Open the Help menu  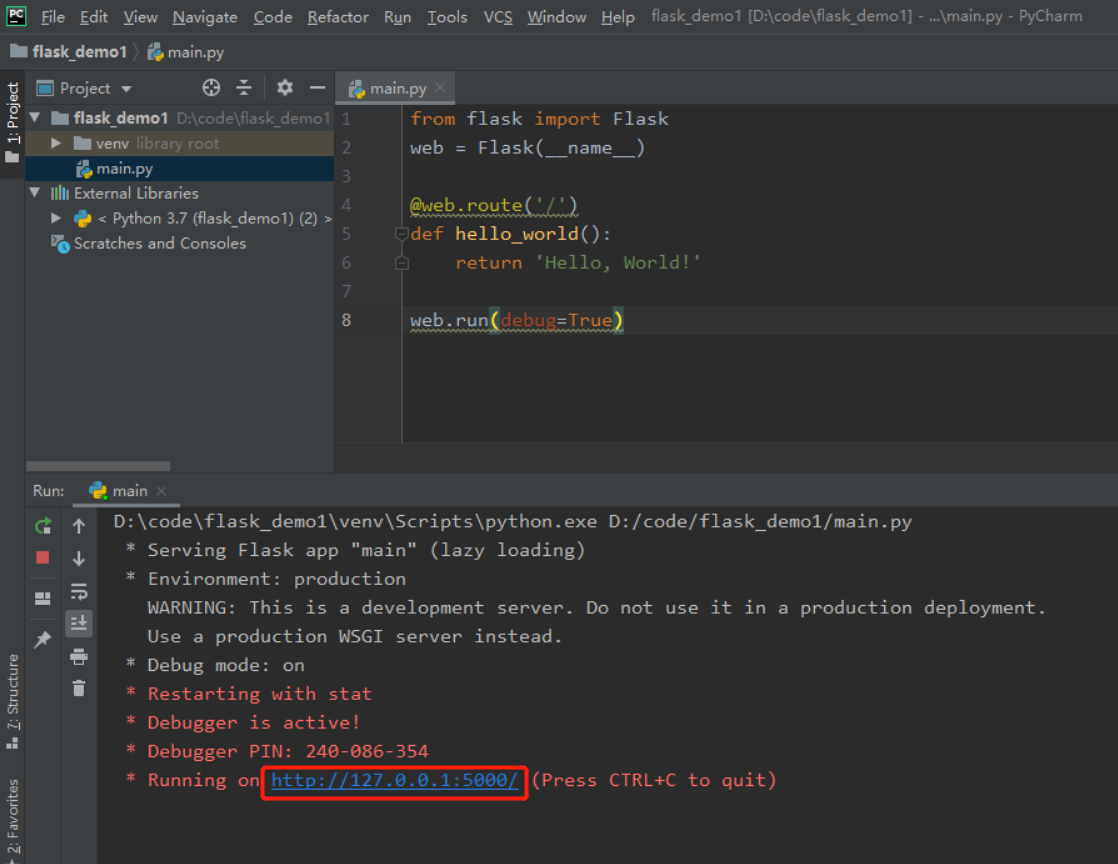(617, 16)
